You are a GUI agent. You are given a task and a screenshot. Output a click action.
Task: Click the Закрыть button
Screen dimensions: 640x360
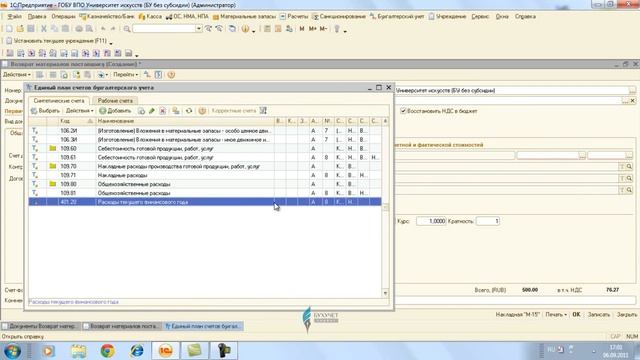[x=627, y=314]
